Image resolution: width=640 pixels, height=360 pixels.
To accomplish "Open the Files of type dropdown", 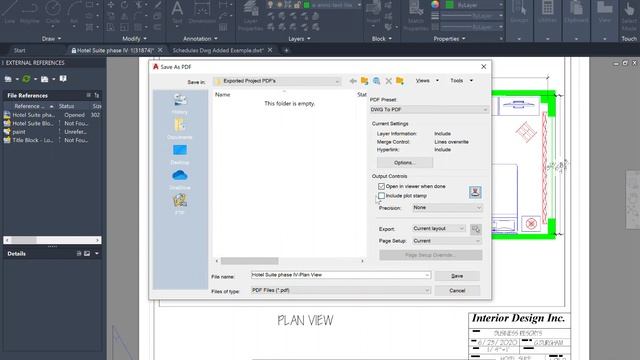I will 340,290.
